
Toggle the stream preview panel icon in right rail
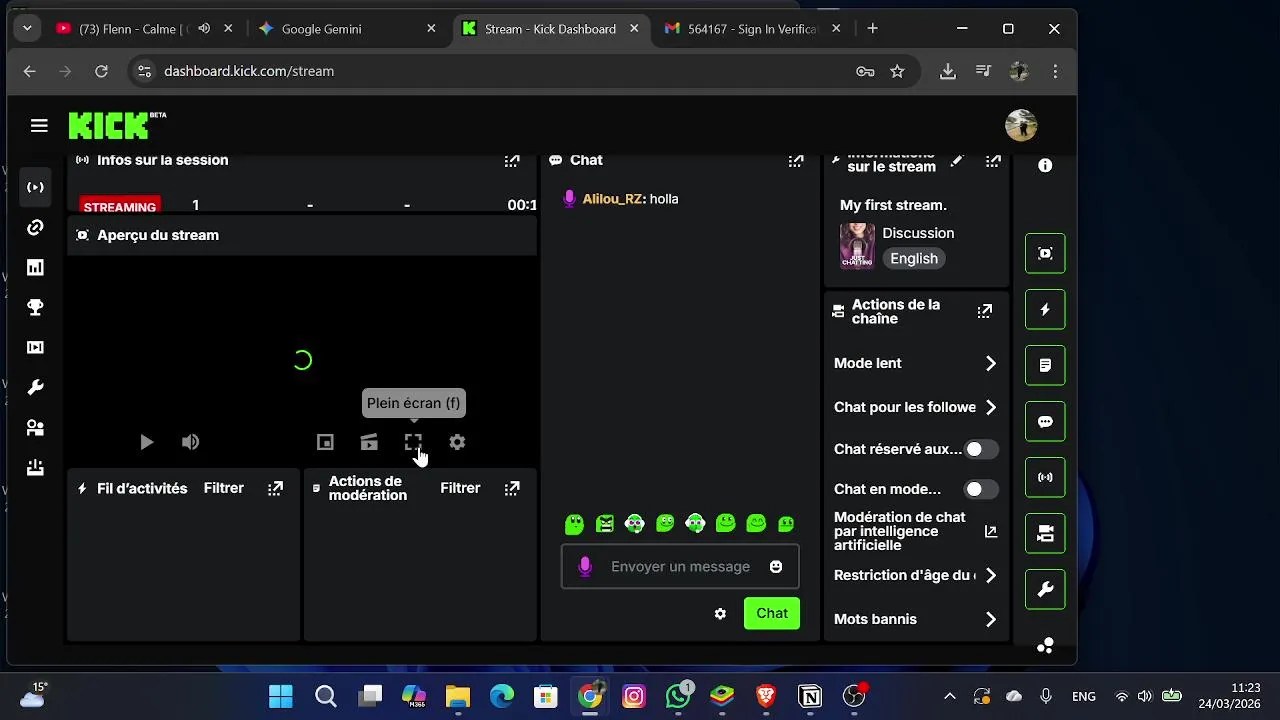click(1045, 254)
